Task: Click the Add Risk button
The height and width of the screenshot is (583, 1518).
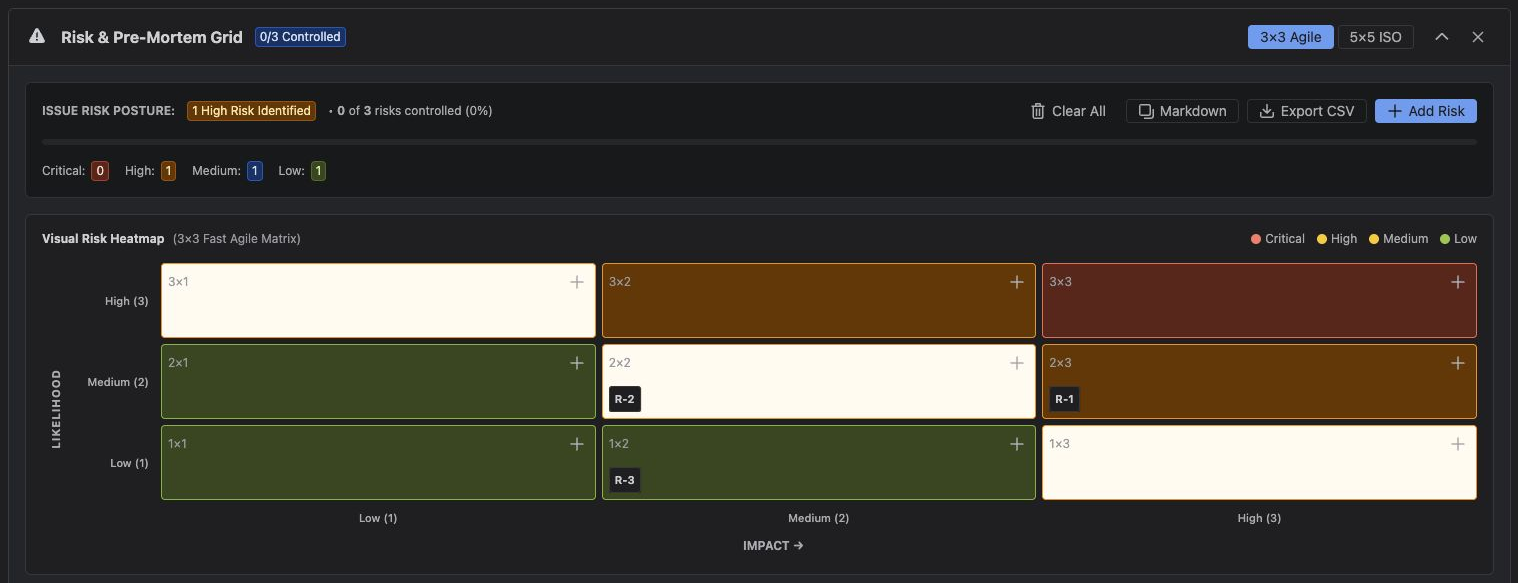Action: tap(1426, 111)
